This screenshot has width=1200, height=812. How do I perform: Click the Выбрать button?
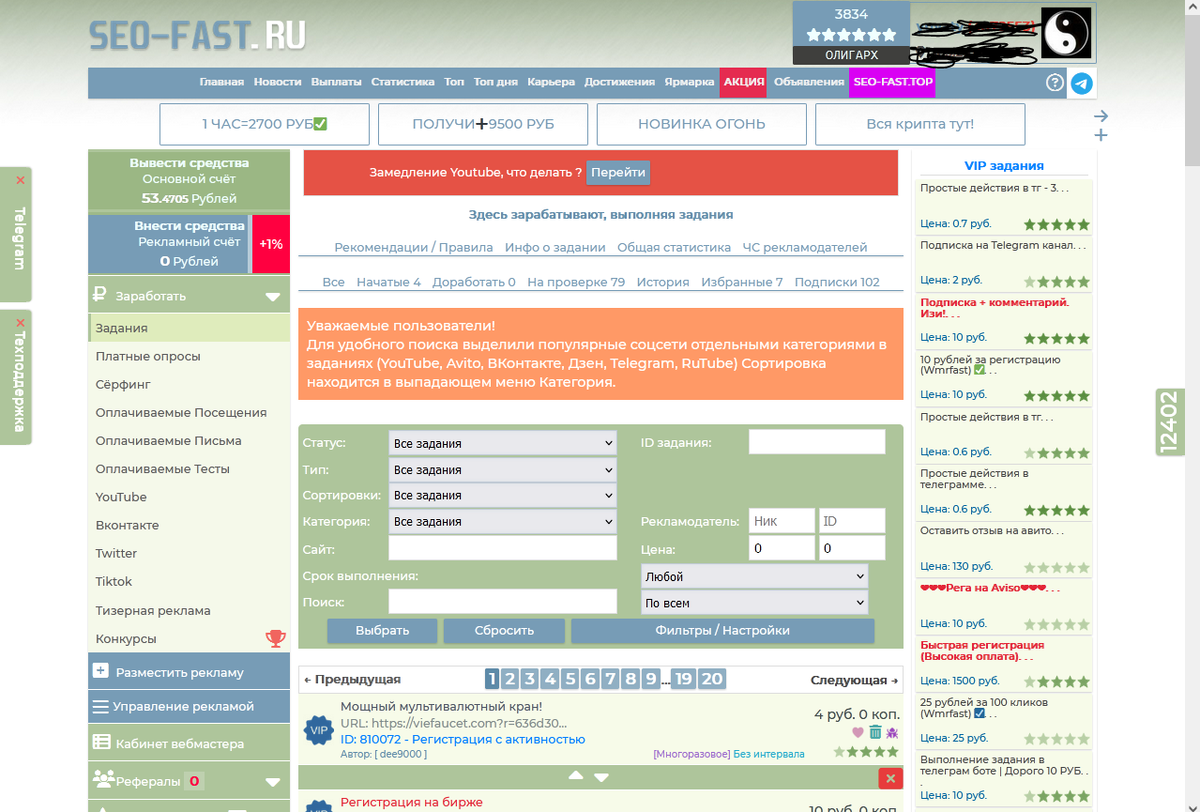(x=382, y=631)
